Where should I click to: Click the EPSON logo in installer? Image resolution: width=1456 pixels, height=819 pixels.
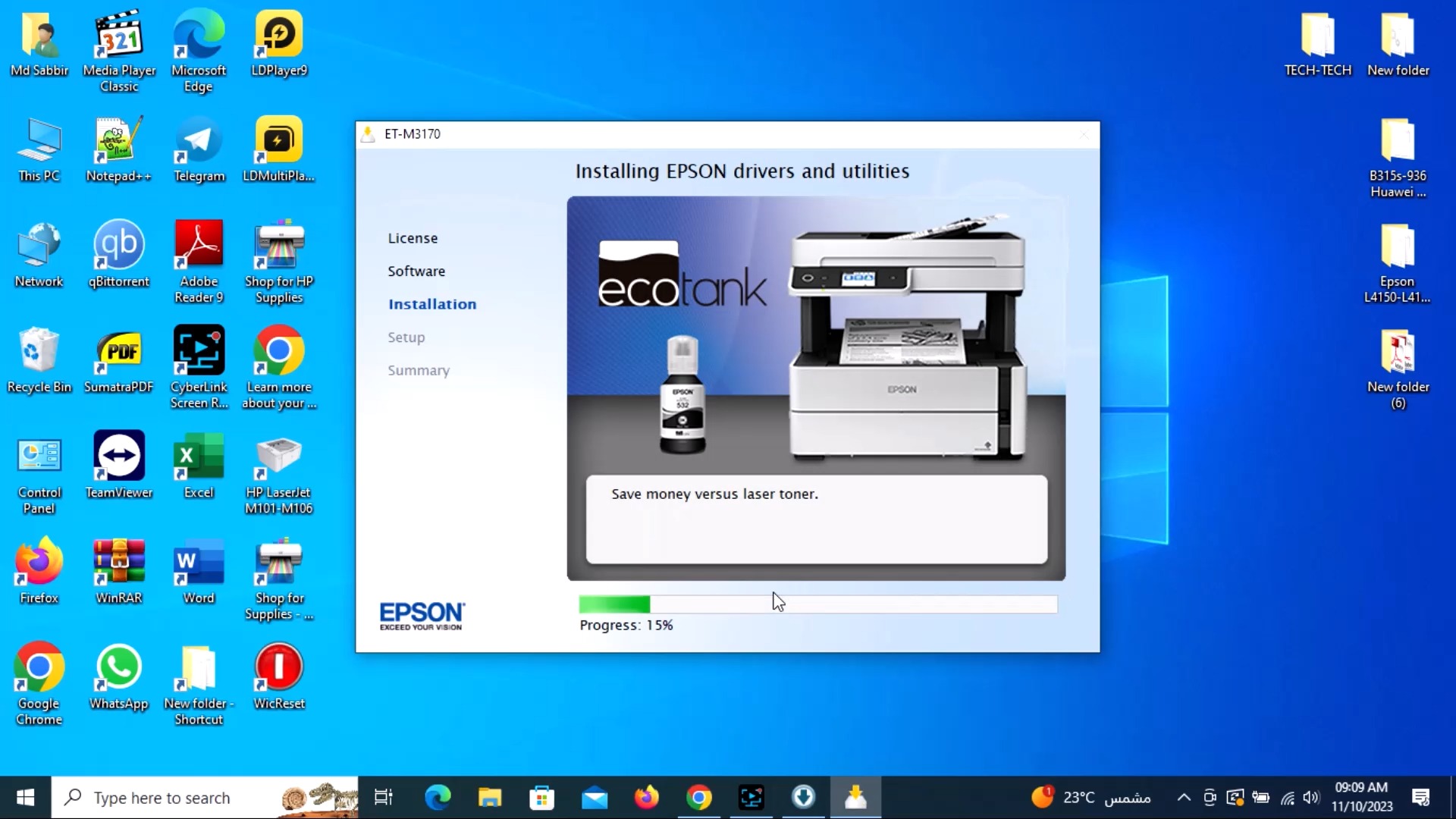click(422, 615)
